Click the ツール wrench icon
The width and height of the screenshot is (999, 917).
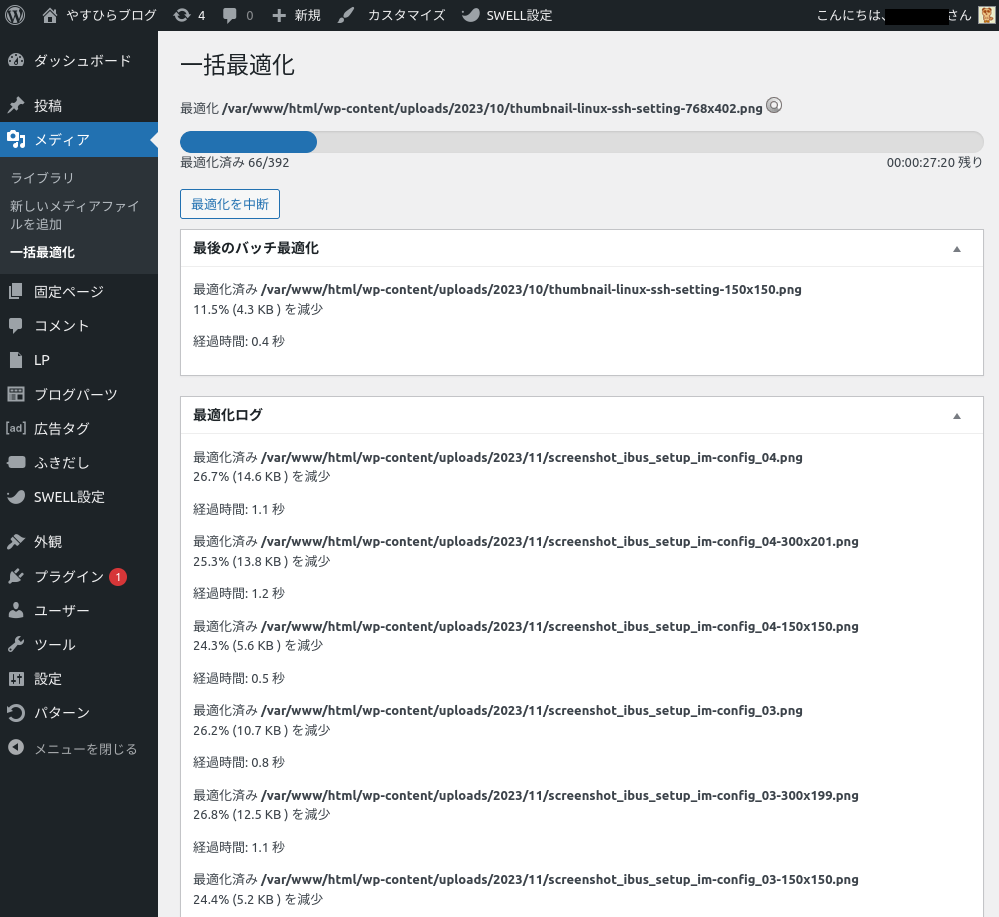tap(16, 645)
